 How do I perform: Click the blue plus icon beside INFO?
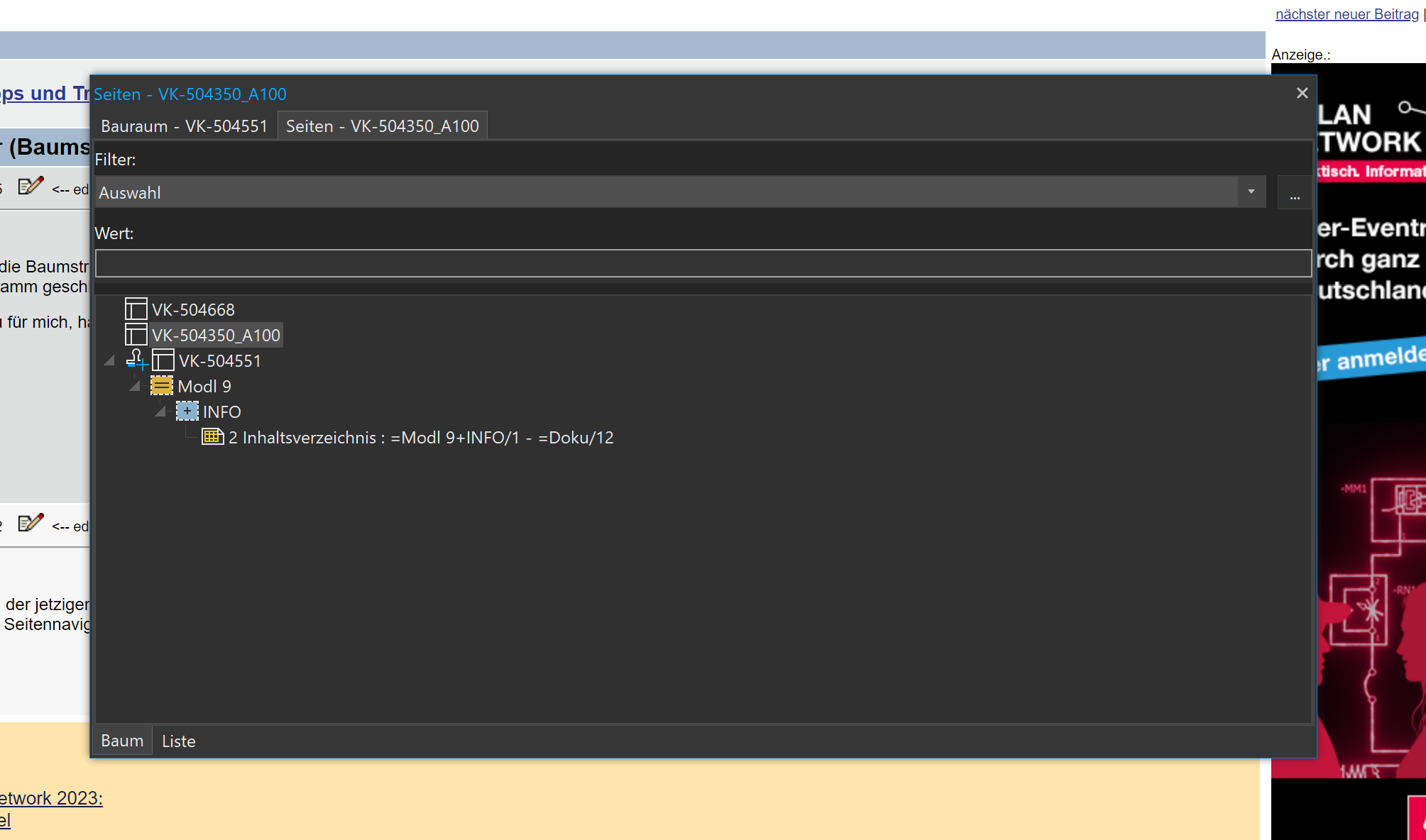[187, 411]
